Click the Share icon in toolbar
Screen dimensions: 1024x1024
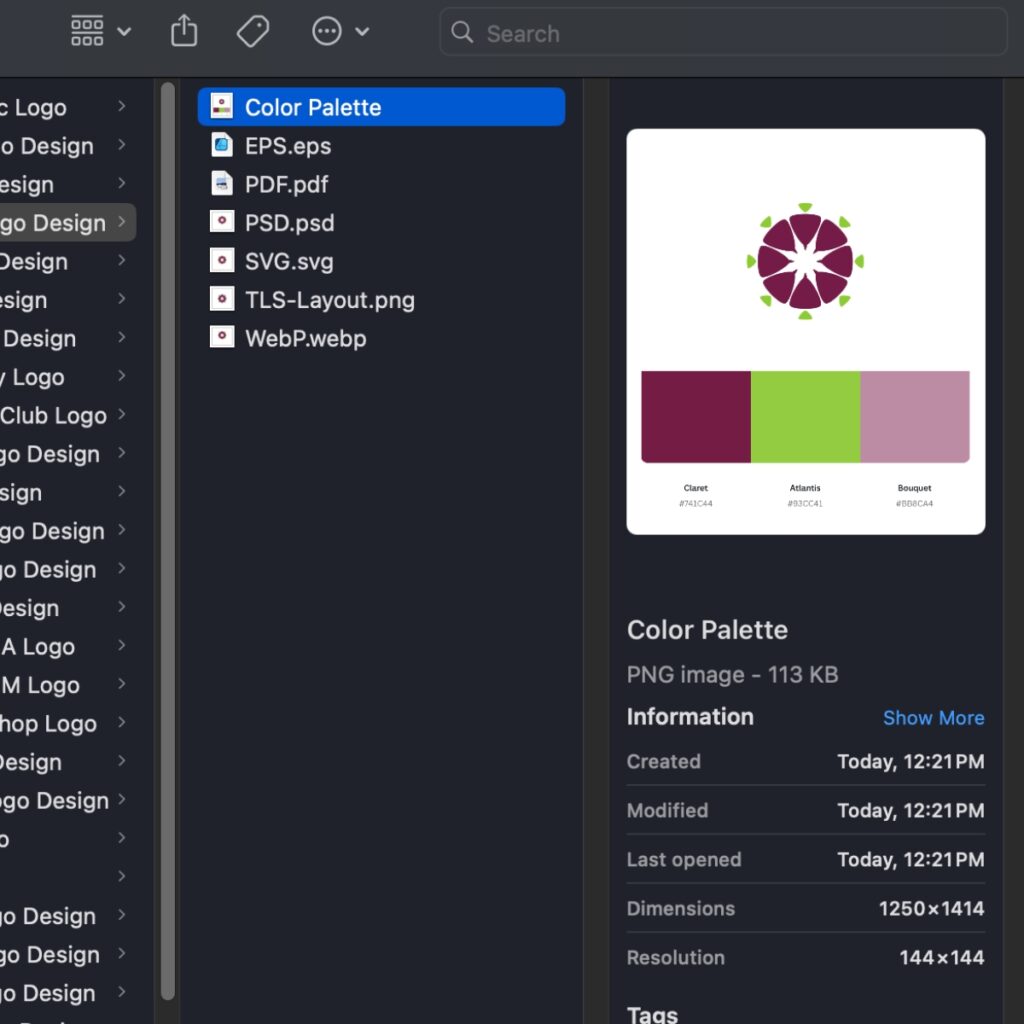[184, 32]
